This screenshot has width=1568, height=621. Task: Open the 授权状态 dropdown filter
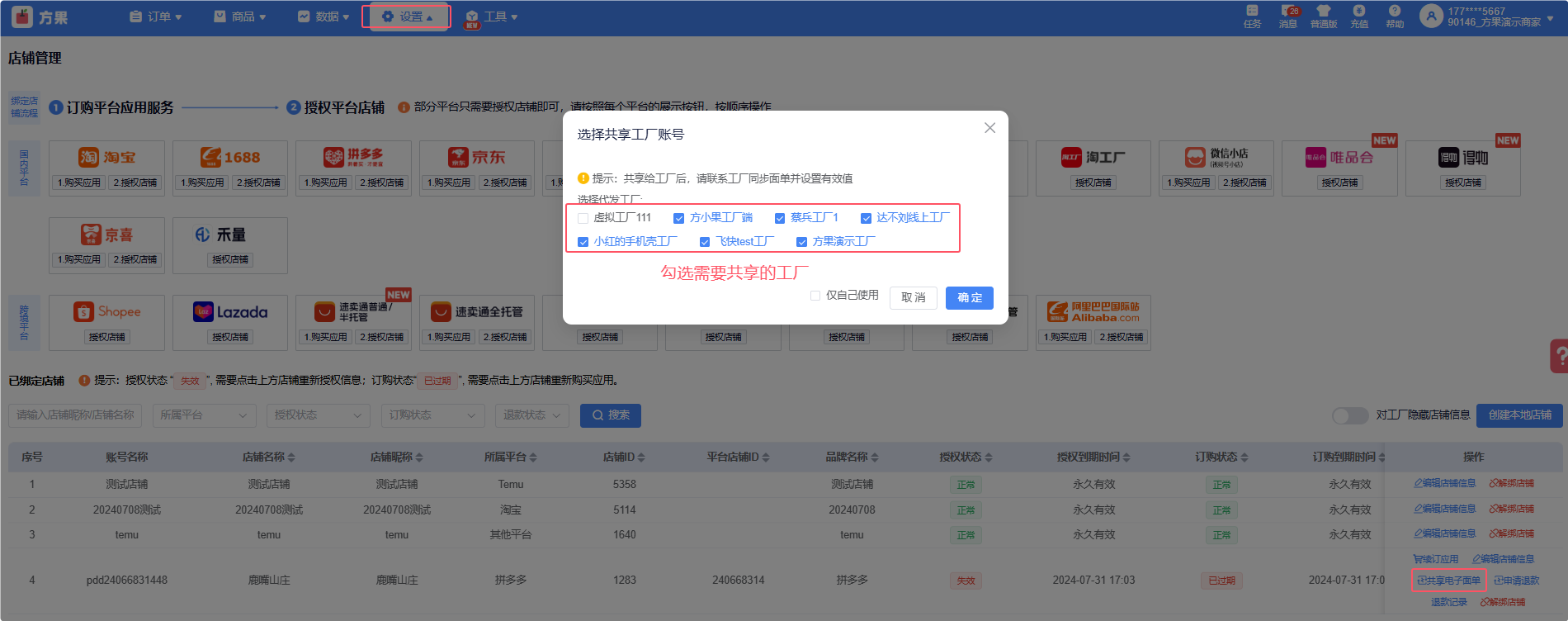[x=318, y=415]
